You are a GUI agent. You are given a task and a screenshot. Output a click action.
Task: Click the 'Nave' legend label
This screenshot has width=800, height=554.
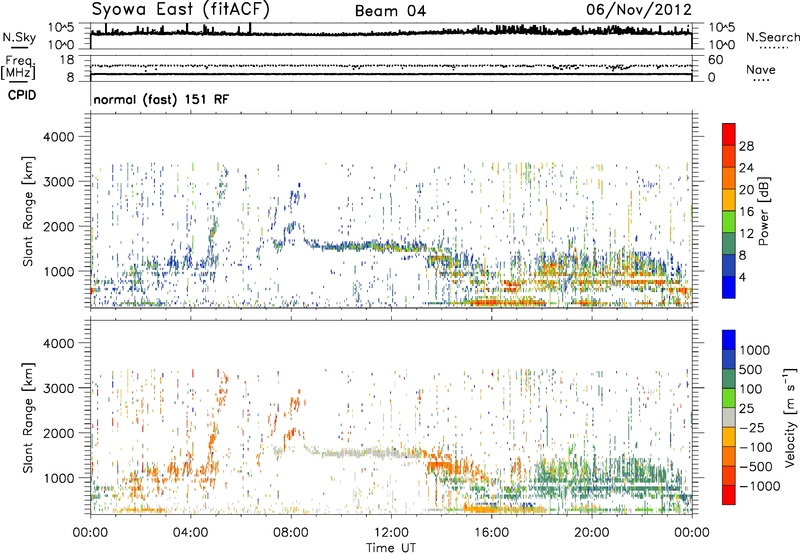pyautogui.click(x=761, y=69)
